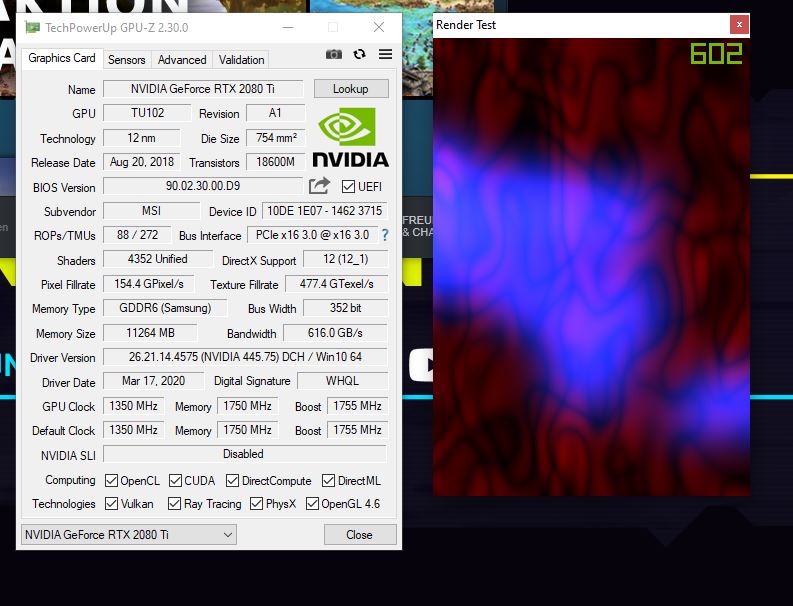Viewport: 793px width, 606px height.
Task: Click the Revision value A1
Action: [x=275, y=113]
